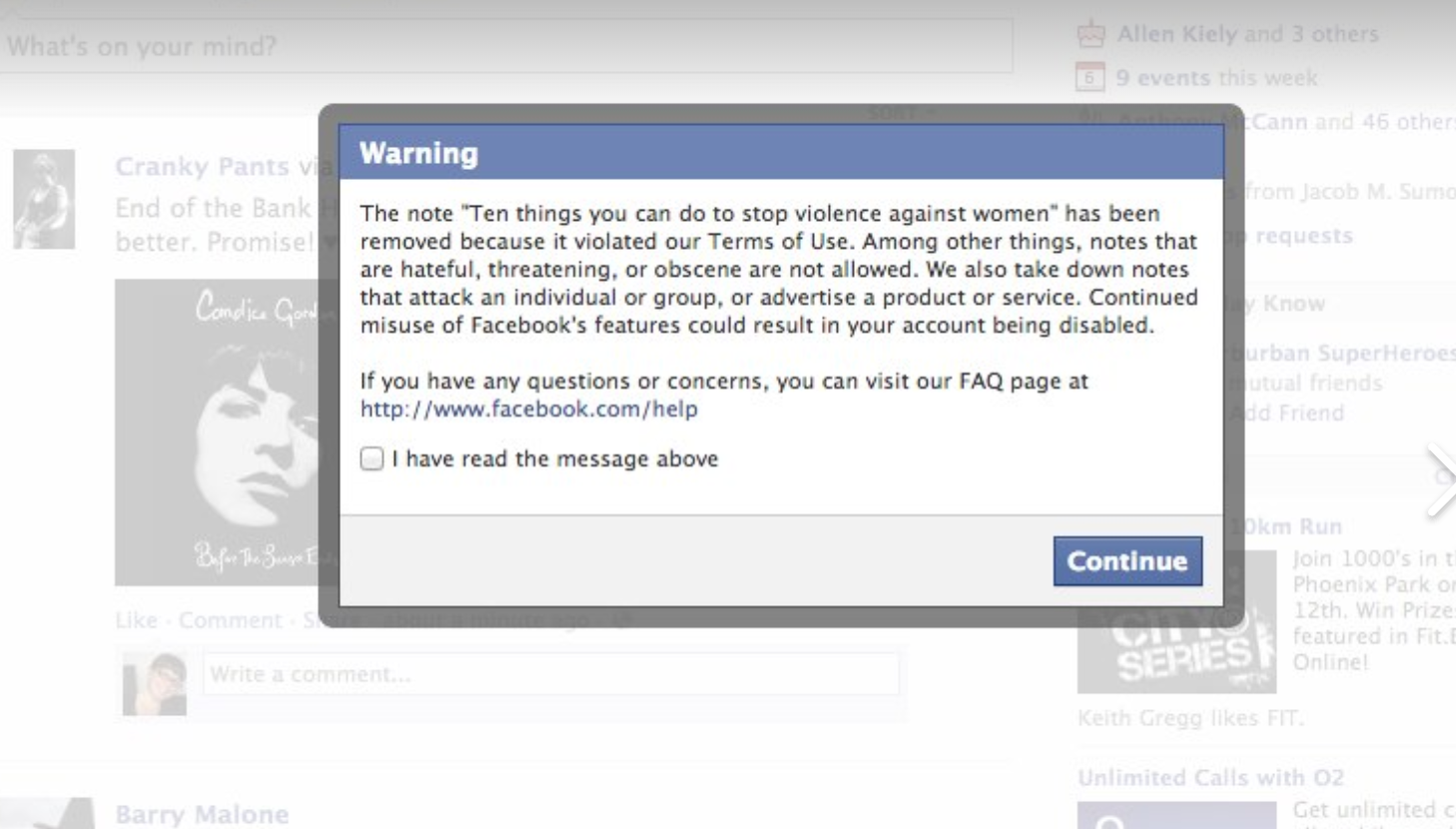Click Comment under the Cranky Pants post
The image size is (1456, 829).
pyautogui.click(x=230, y=620)
